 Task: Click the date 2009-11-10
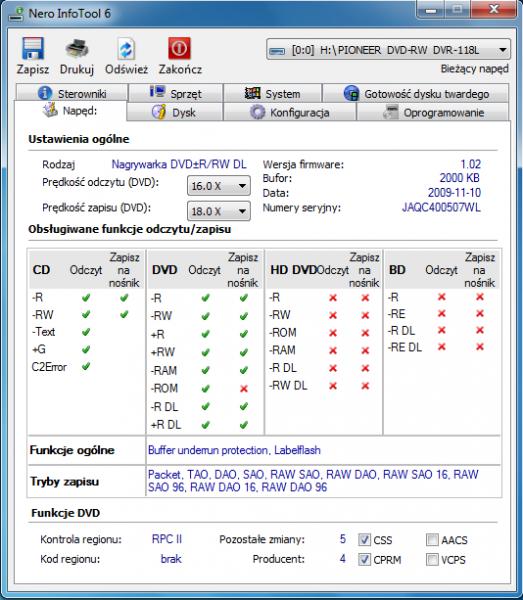click(454, 192)
